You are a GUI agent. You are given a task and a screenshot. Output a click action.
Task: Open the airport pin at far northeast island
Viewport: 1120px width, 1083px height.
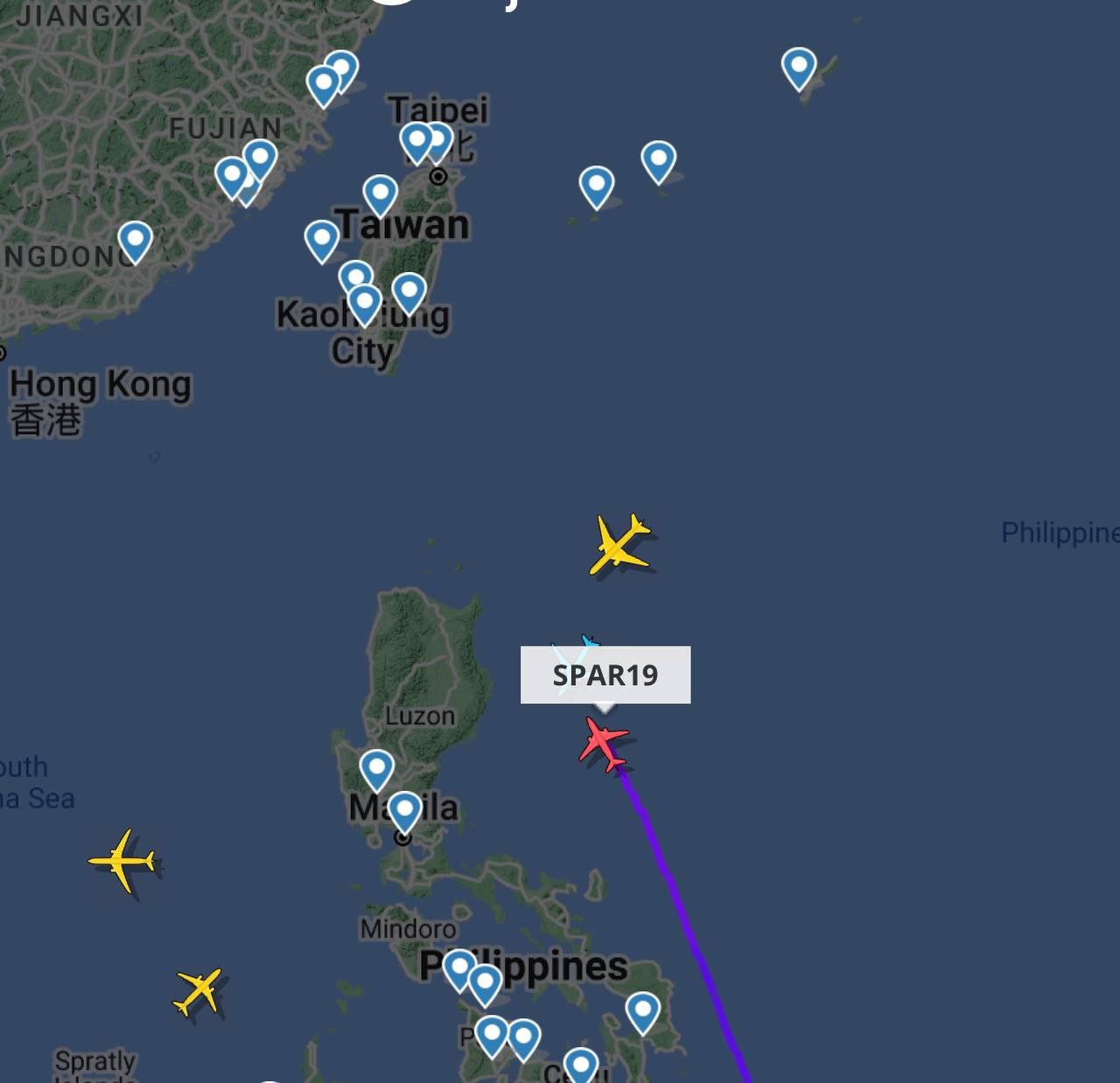799,69
